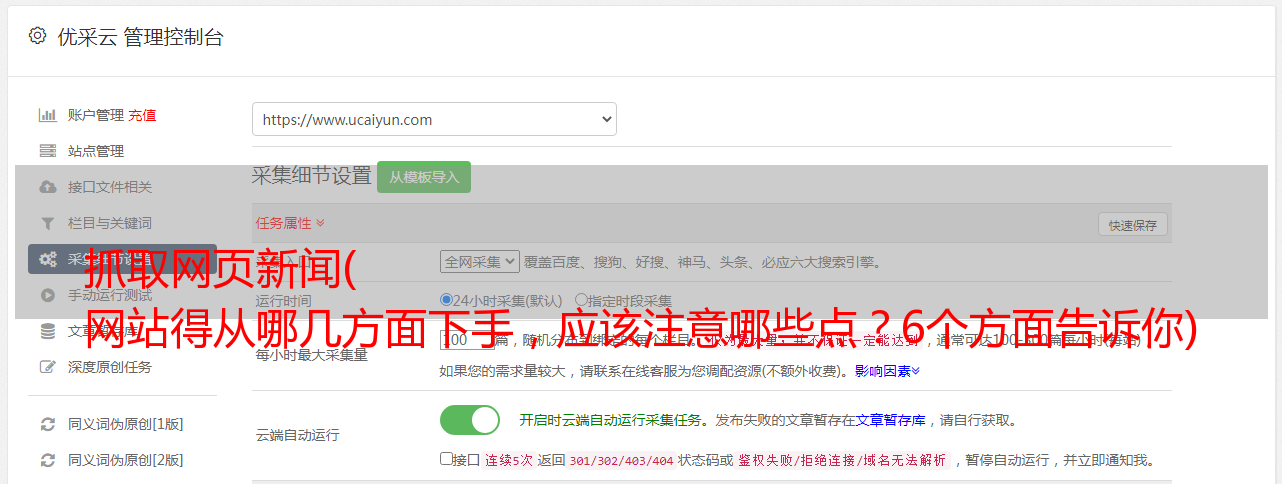
Task: Open 栏目与关键词 menu item
Action: 110,223
